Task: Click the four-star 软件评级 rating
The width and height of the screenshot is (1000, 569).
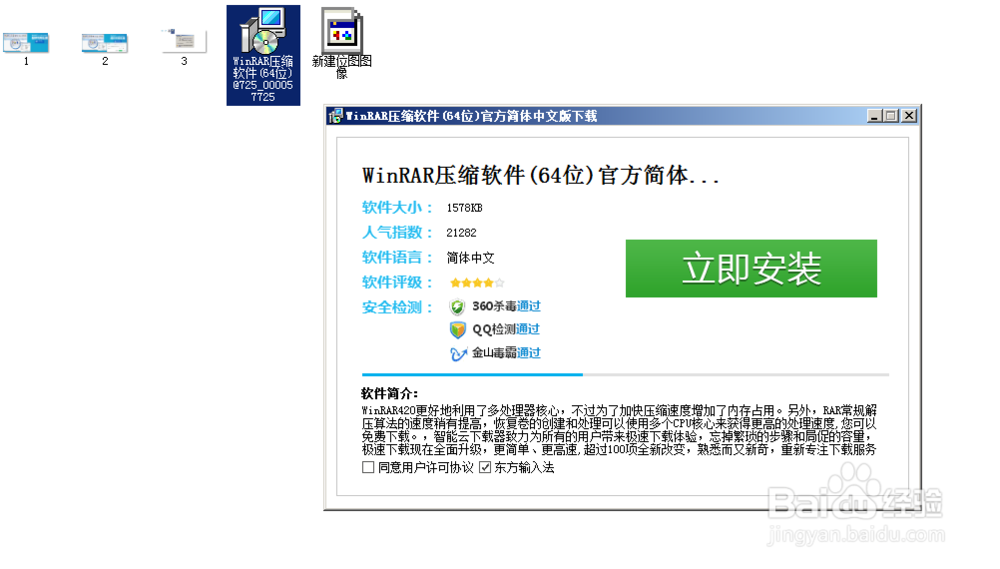Action: coord(477,283)
